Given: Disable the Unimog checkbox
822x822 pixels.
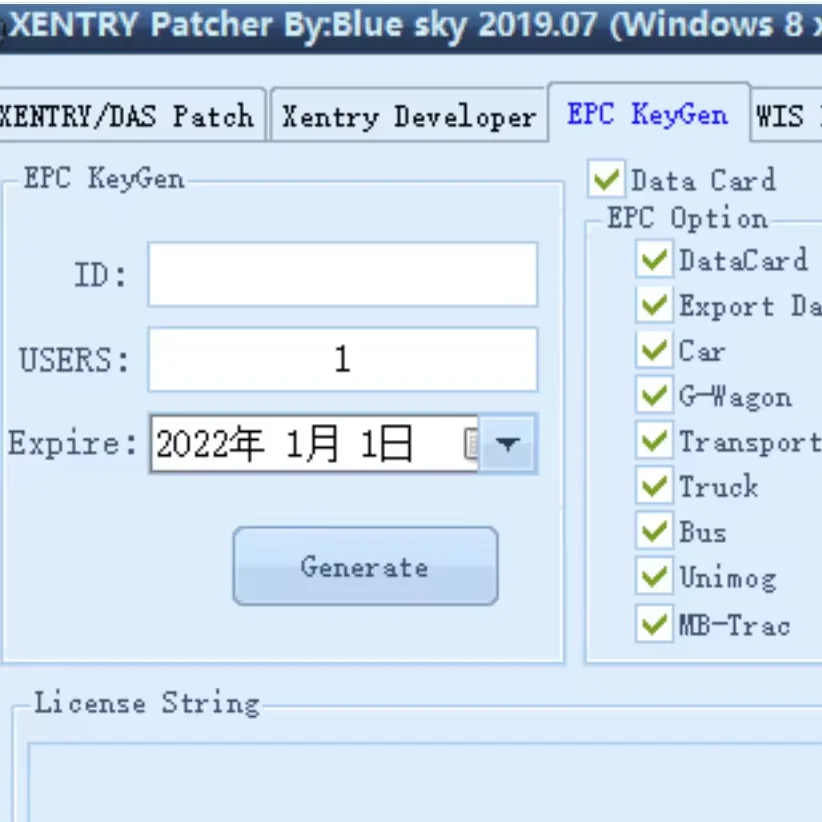Looking at the screenshot, I should 654,578.
